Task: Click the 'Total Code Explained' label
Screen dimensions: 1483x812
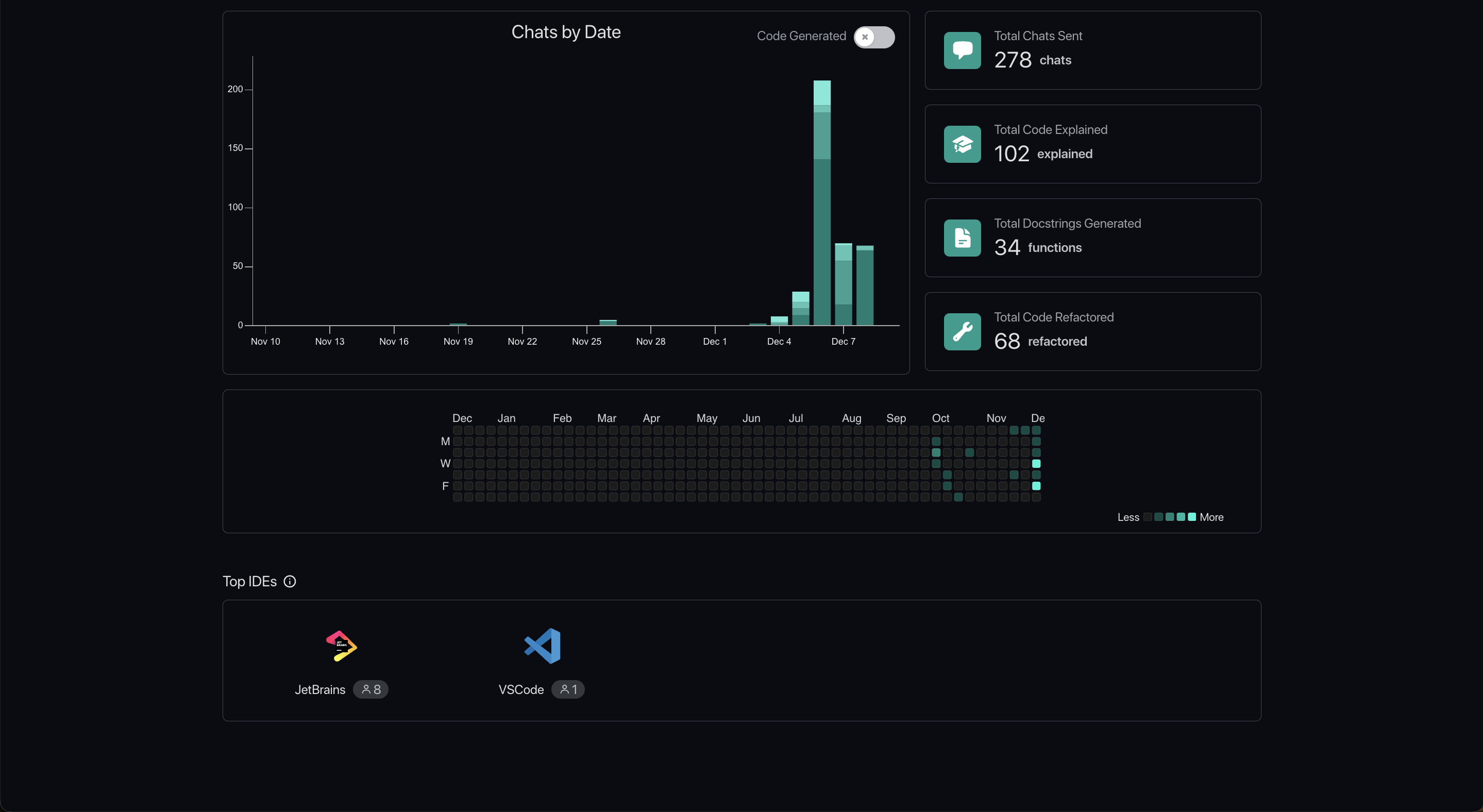Action: click(x=1051, y=129)
